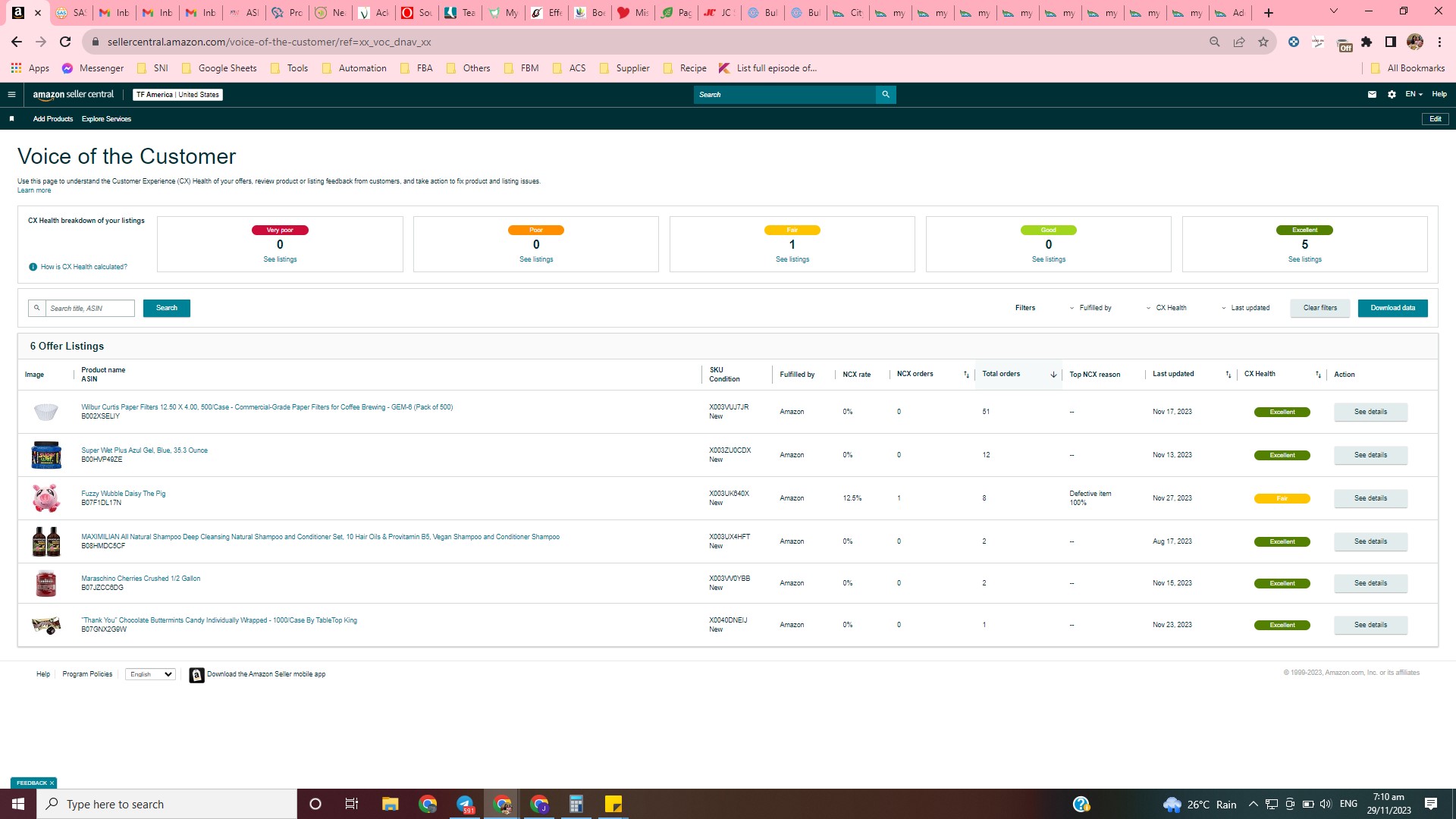Reload the page with browser refresh button
Screen dimensions: 1456x819
[x=65, y=42]
